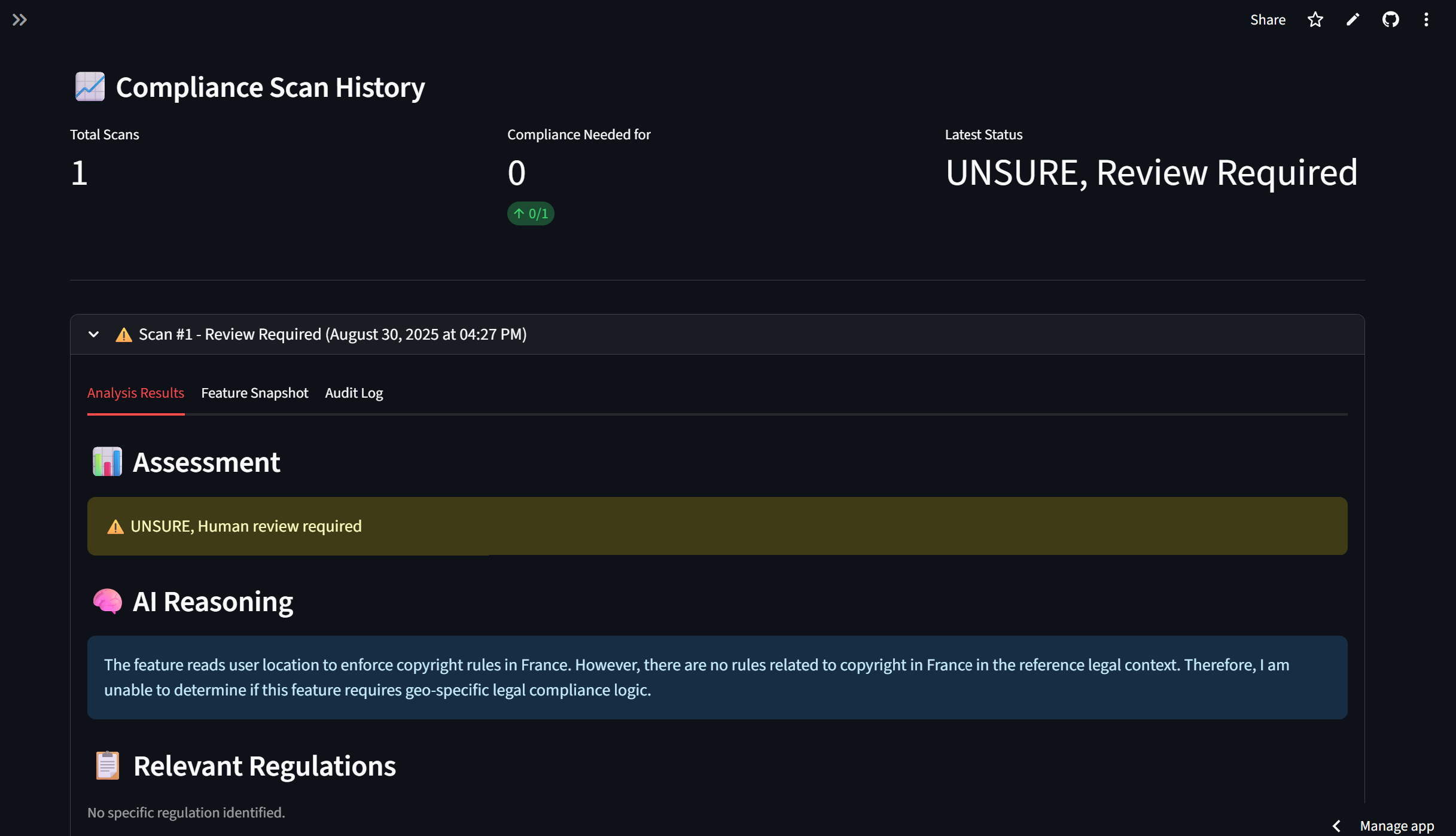Expand sidebar with double chevron icon

(x=19, y=20)
